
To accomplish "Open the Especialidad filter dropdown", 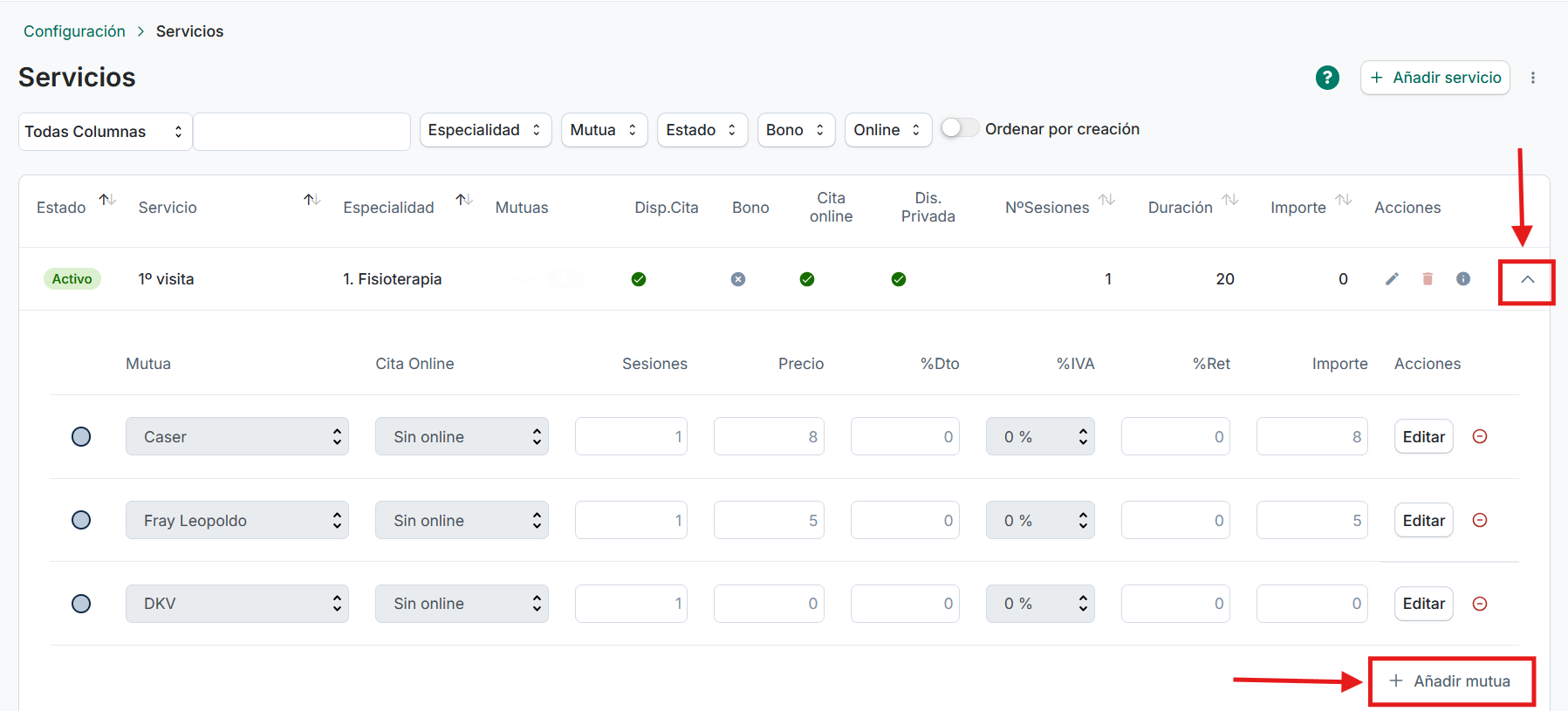I will (x=485, y=130).
